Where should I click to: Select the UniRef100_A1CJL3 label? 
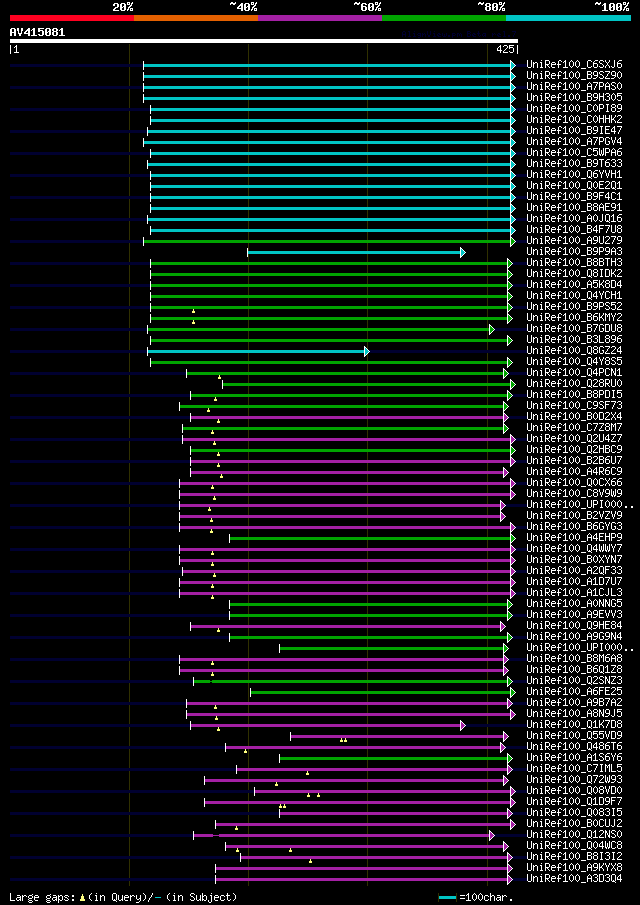click(x=574, y=592)
